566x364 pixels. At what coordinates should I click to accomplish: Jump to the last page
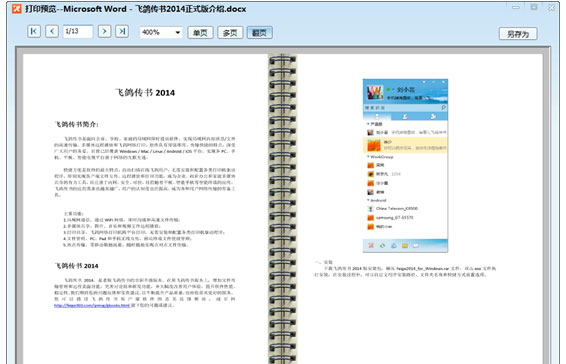pyautogui.click(x=122, y=31)
